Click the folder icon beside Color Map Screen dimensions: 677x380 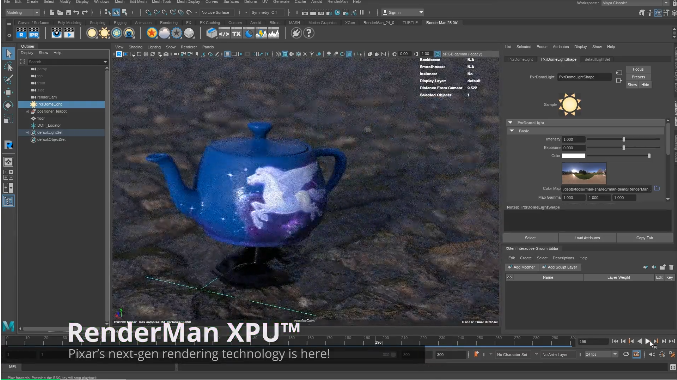(x=657, y=189)
